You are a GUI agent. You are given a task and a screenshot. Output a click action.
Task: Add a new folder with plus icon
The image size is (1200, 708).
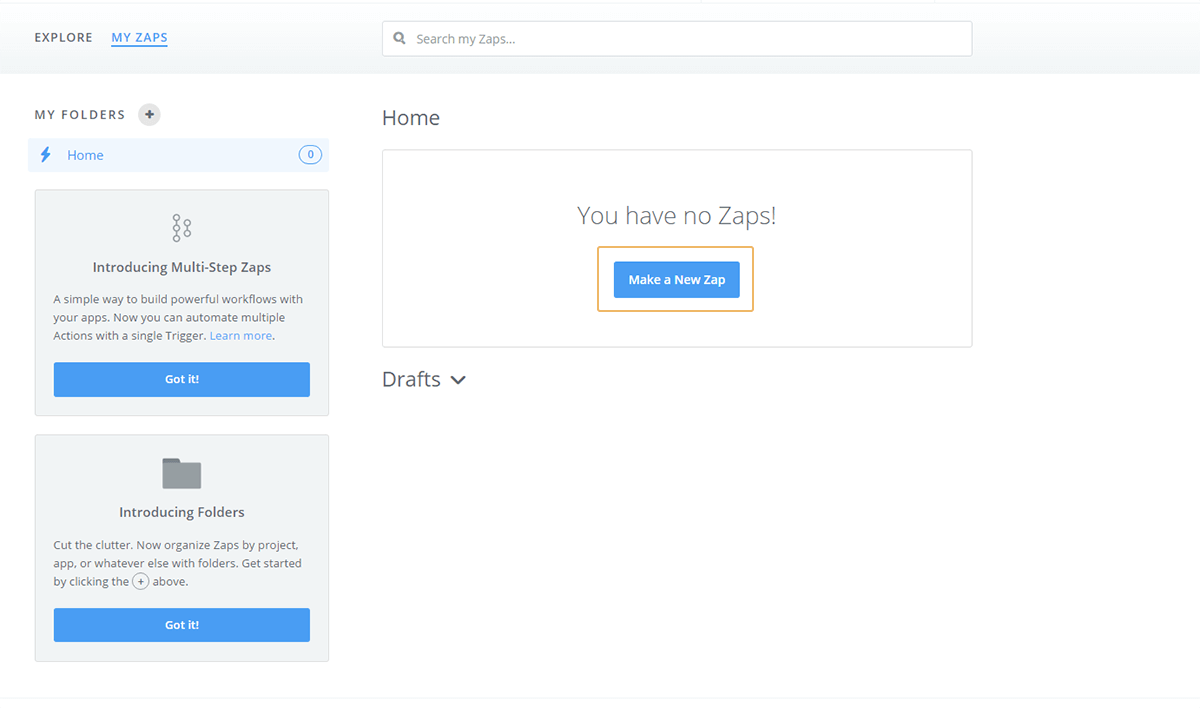149,115
